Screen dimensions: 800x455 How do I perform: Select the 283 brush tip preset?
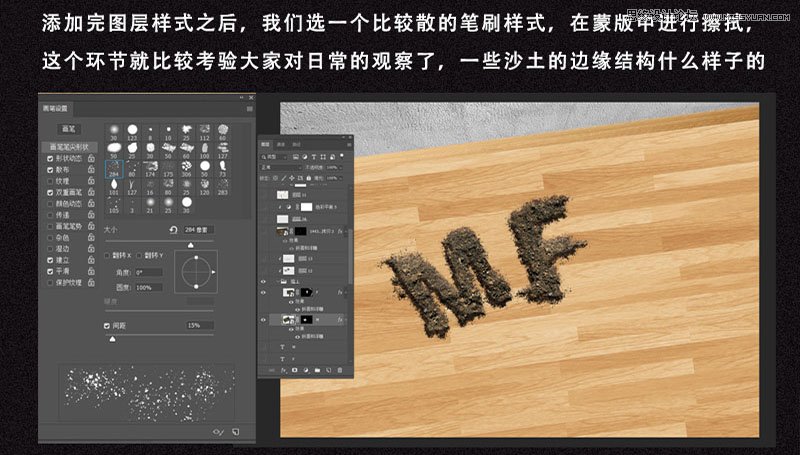pyautogui.click(x=222, y=187)
